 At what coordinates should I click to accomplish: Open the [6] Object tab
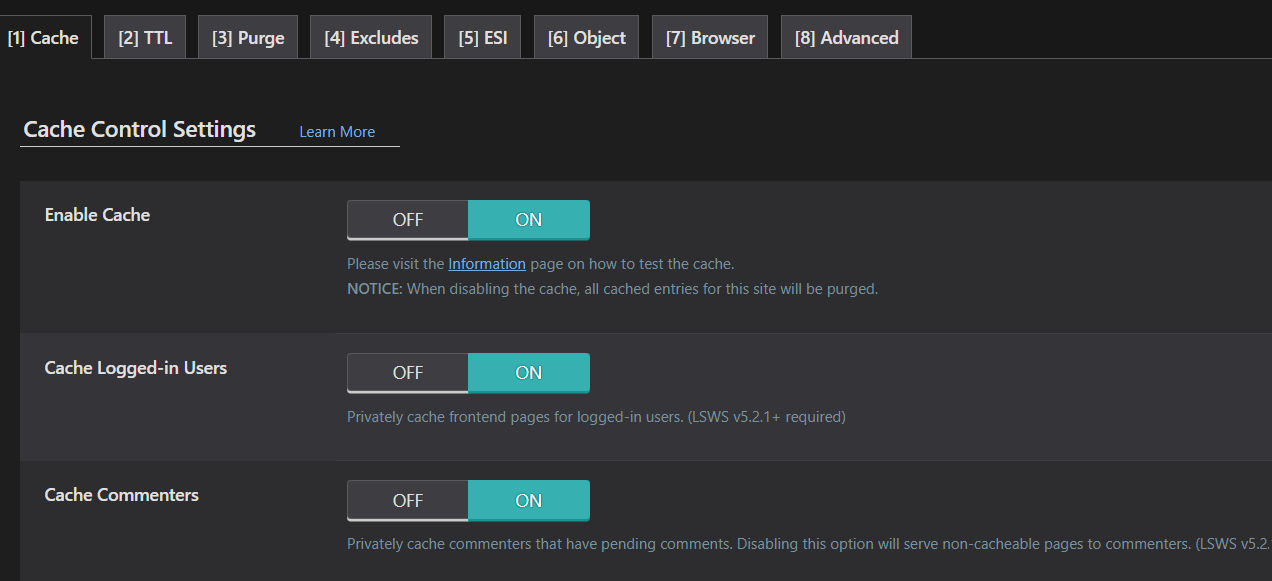pos(586,38)
